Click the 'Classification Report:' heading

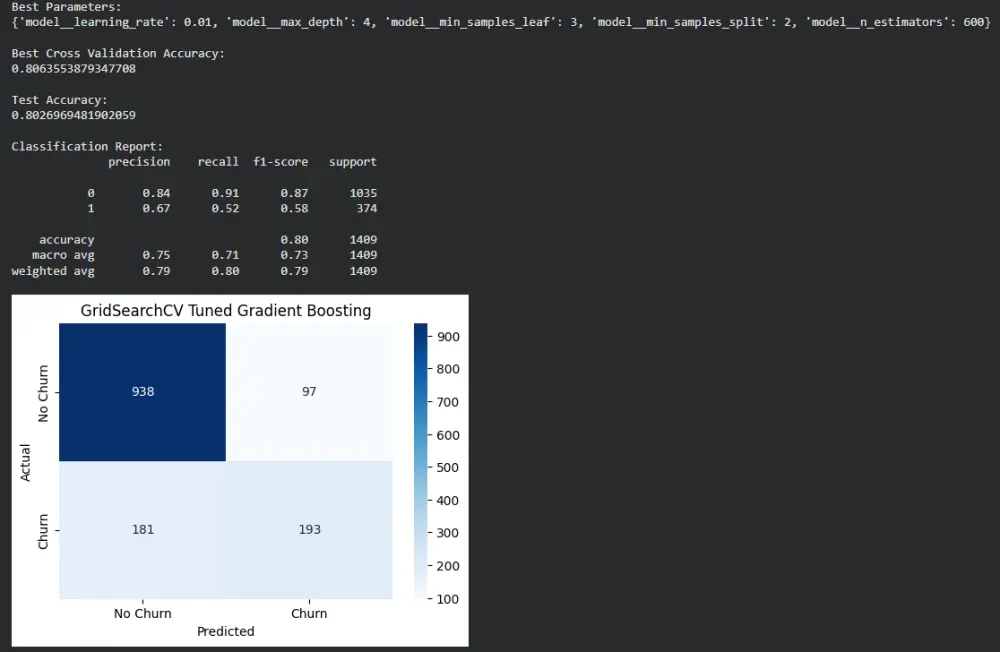87,147
